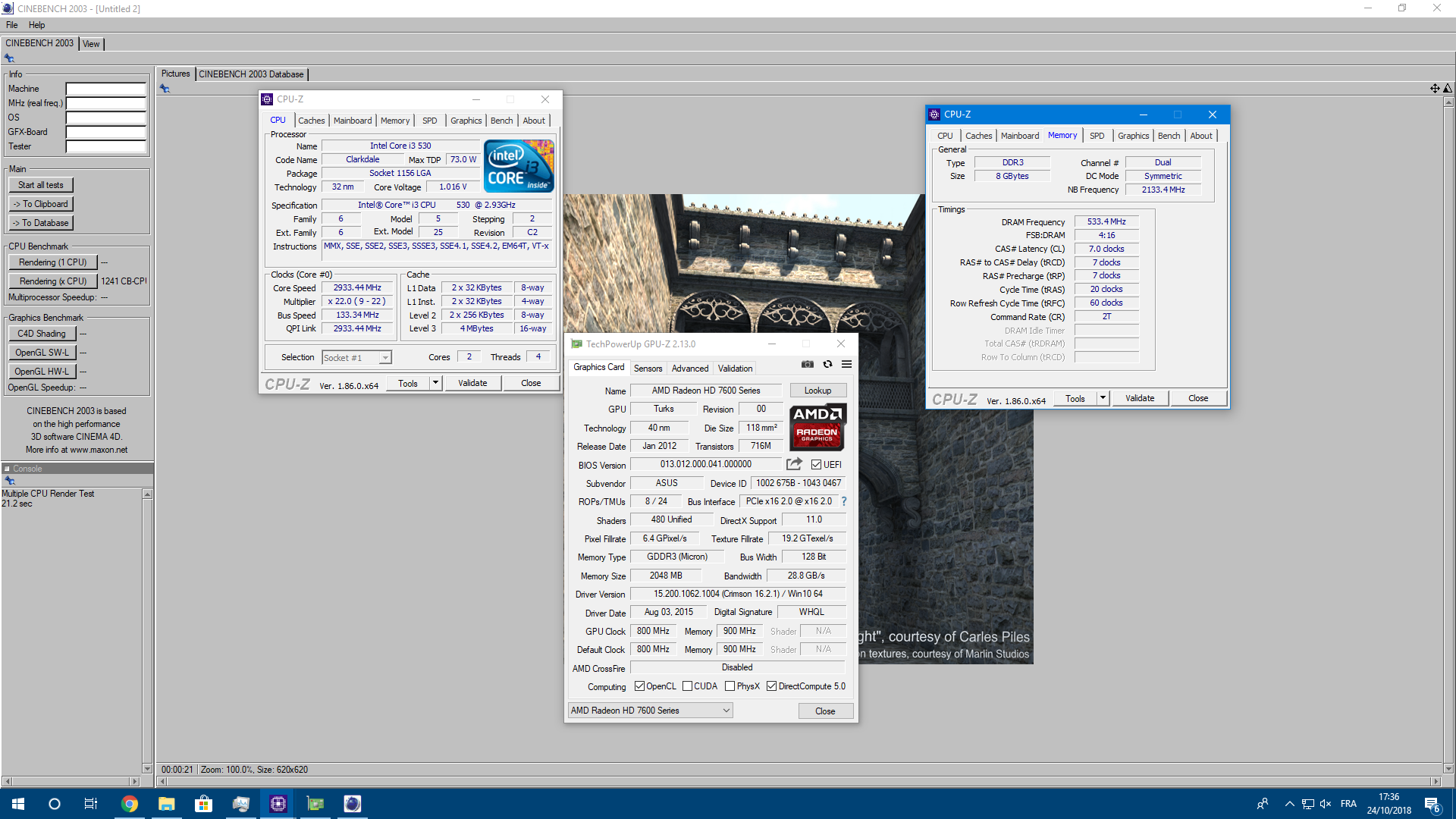Click the pin icon in Console panel
1456x819 pixels.
click(9, 481)
